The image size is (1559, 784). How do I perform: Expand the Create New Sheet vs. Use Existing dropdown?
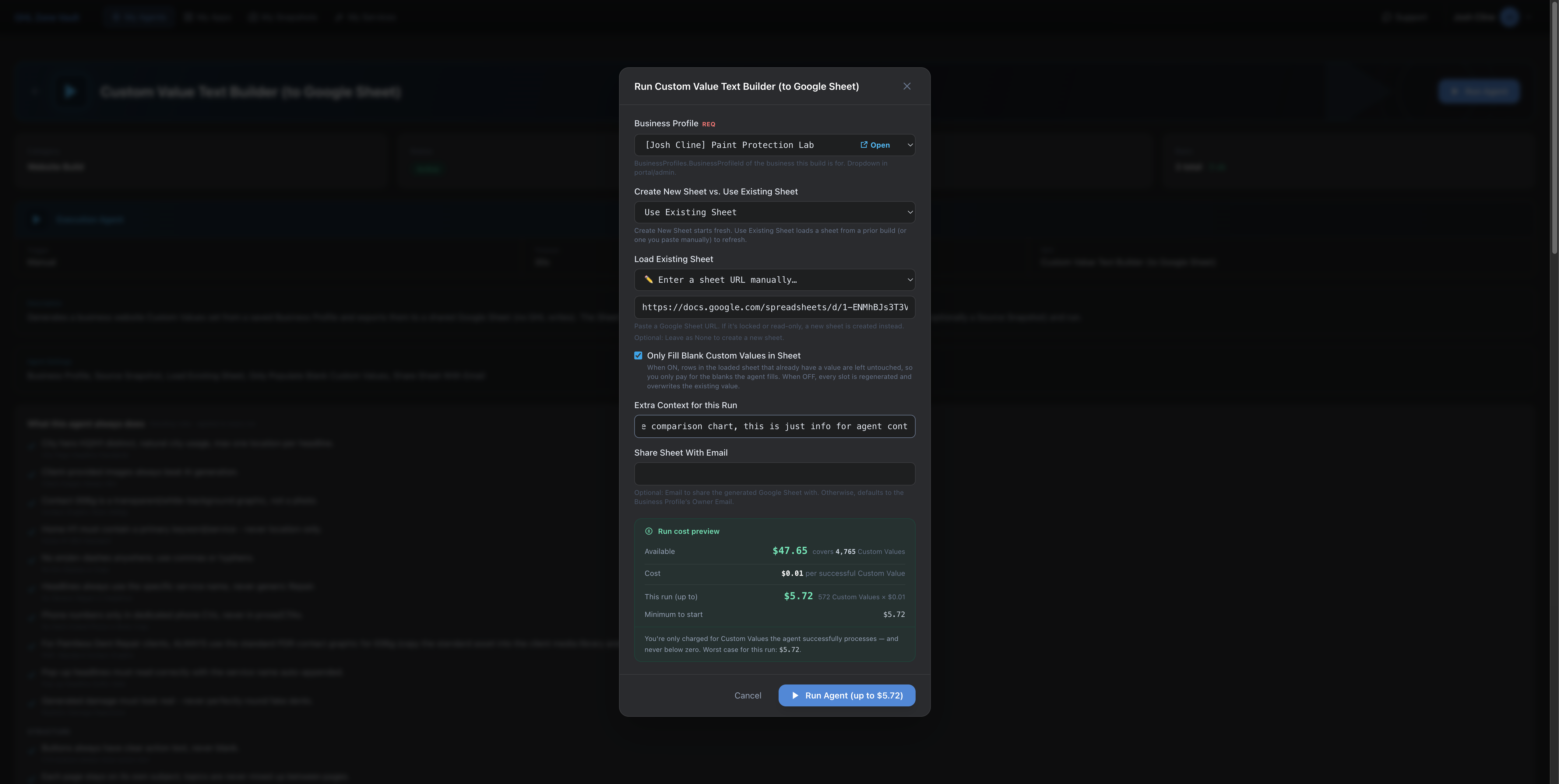click(774, 212)
